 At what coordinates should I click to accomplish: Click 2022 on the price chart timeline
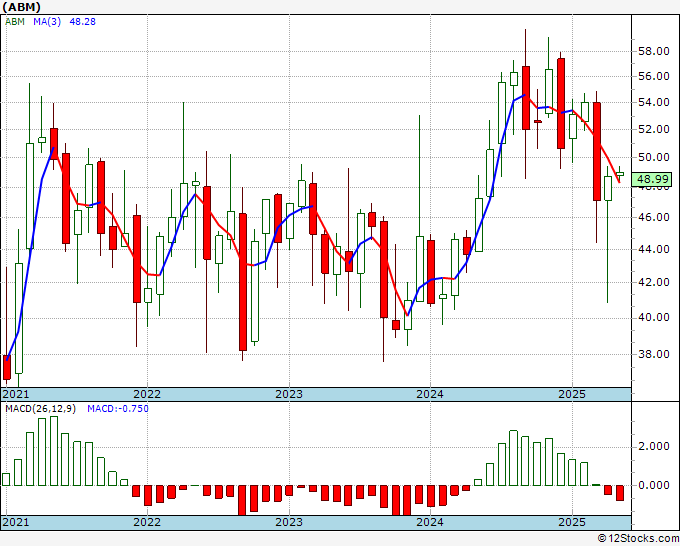147,394
